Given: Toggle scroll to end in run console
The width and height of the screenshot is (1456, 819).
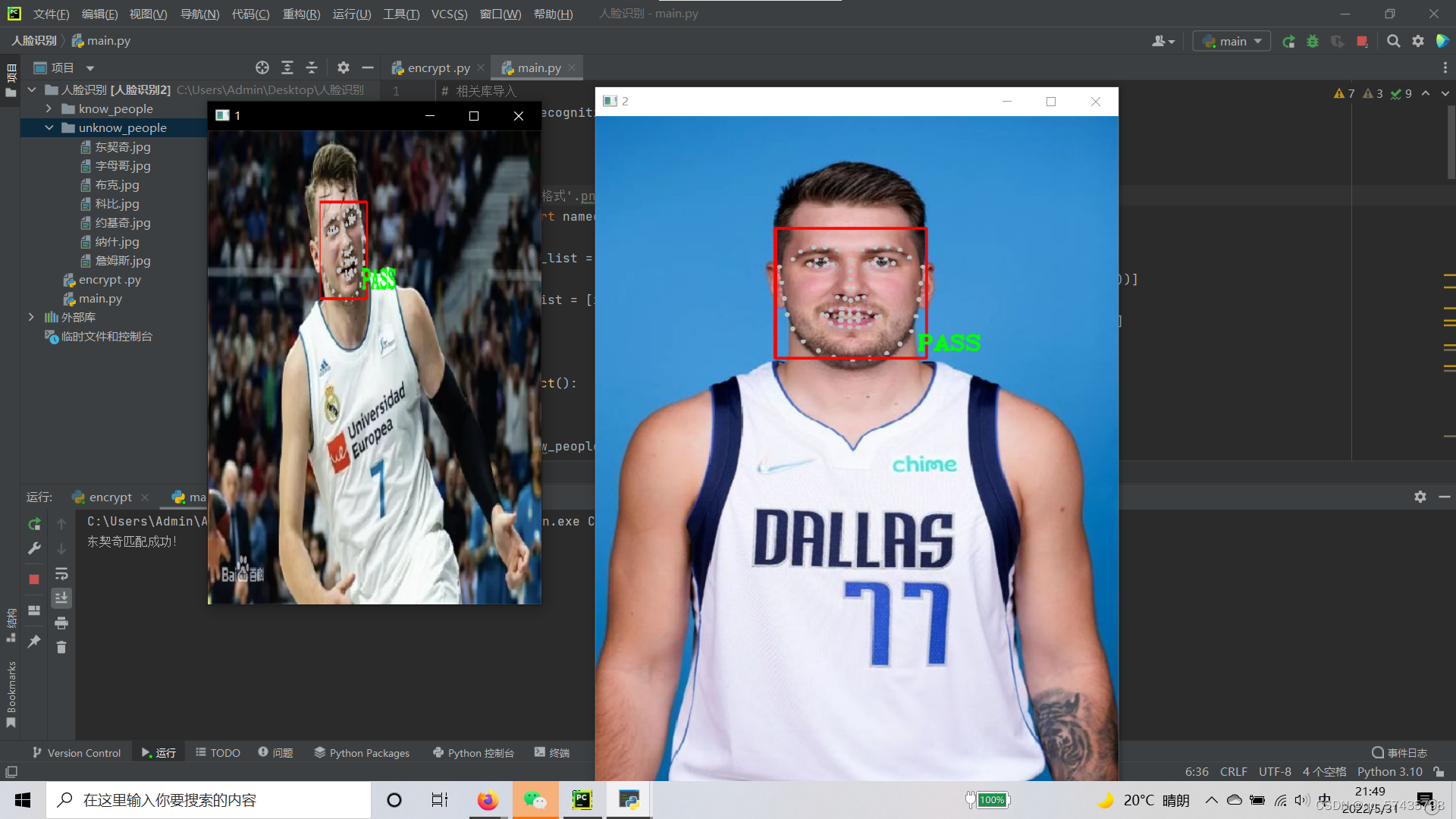Looking at the screenshot, I should point(61,598).
